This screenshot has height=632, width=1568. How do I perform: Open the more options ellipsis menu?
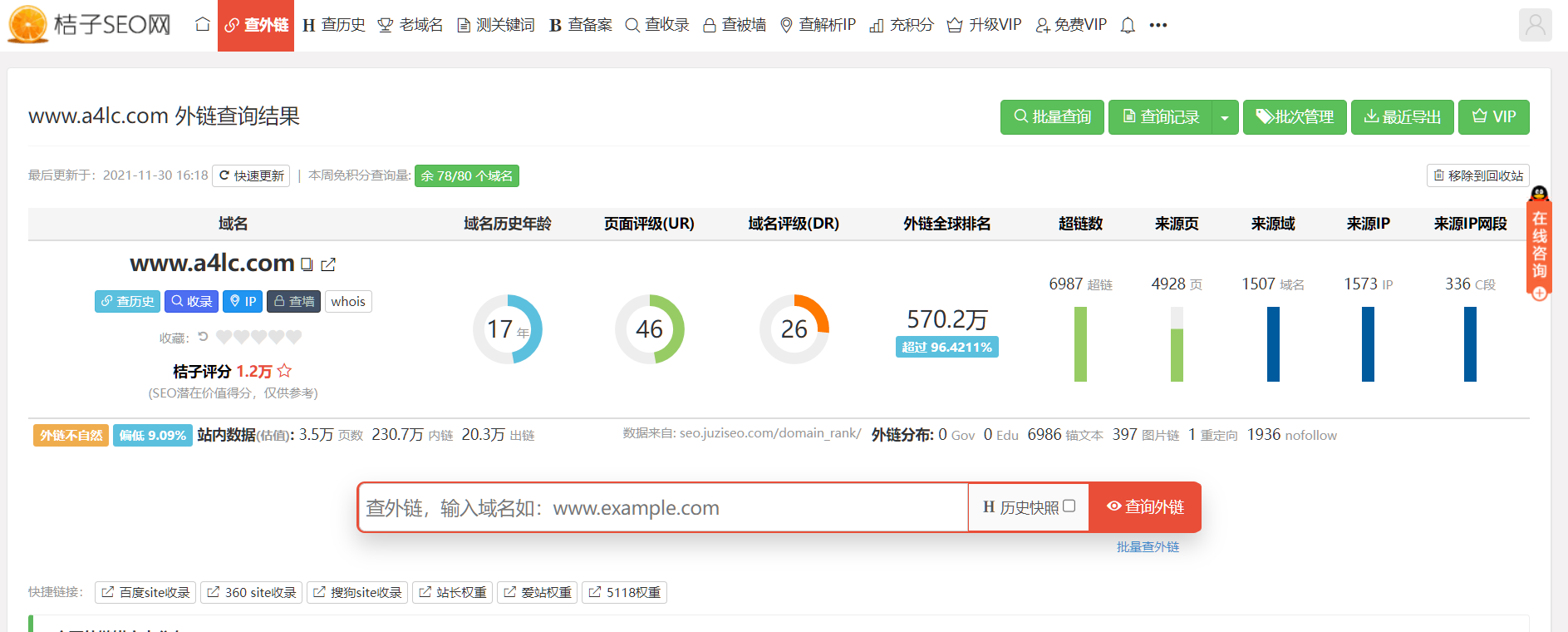pos(1158,25)
